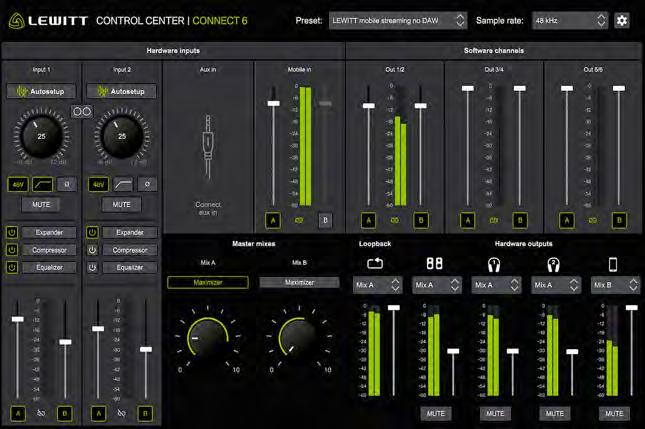
Task: Open the settings gear icon
Action: click(622, 20)
